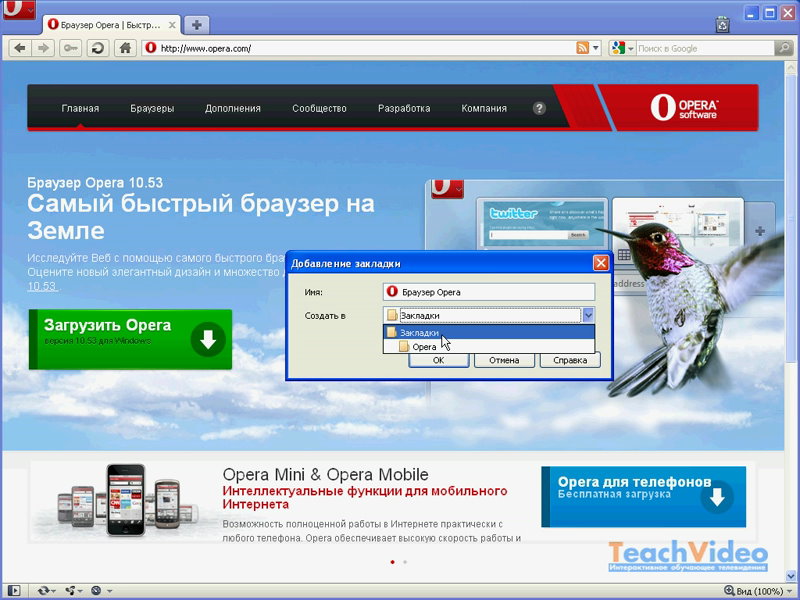Image resolution: width=800 pixels, height=600 pixels.
Task: Toggle the side panel in status bar
Action: click(x=13, y=591)
